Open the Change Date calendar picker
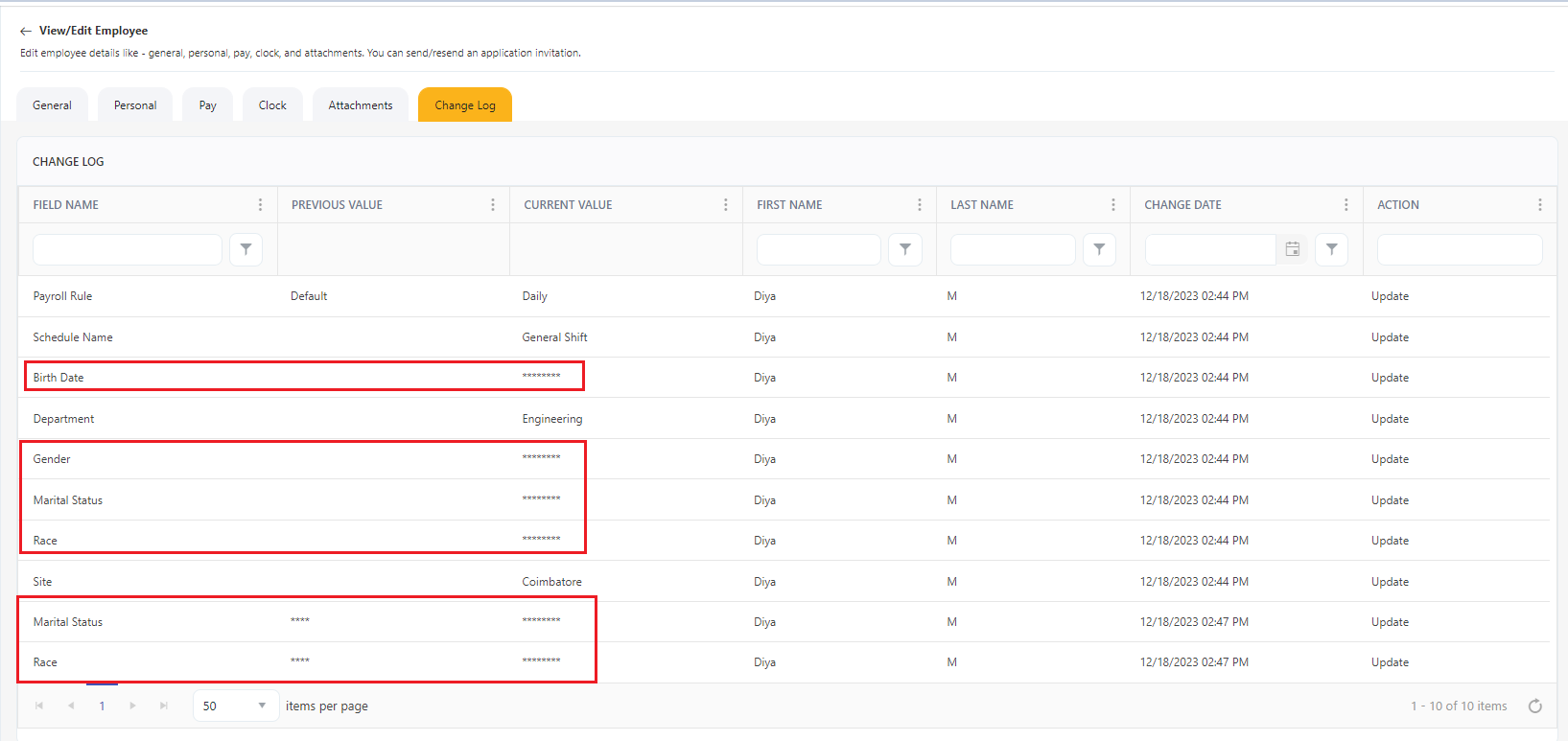The image size is (1568, 741). pos(1292,249)
